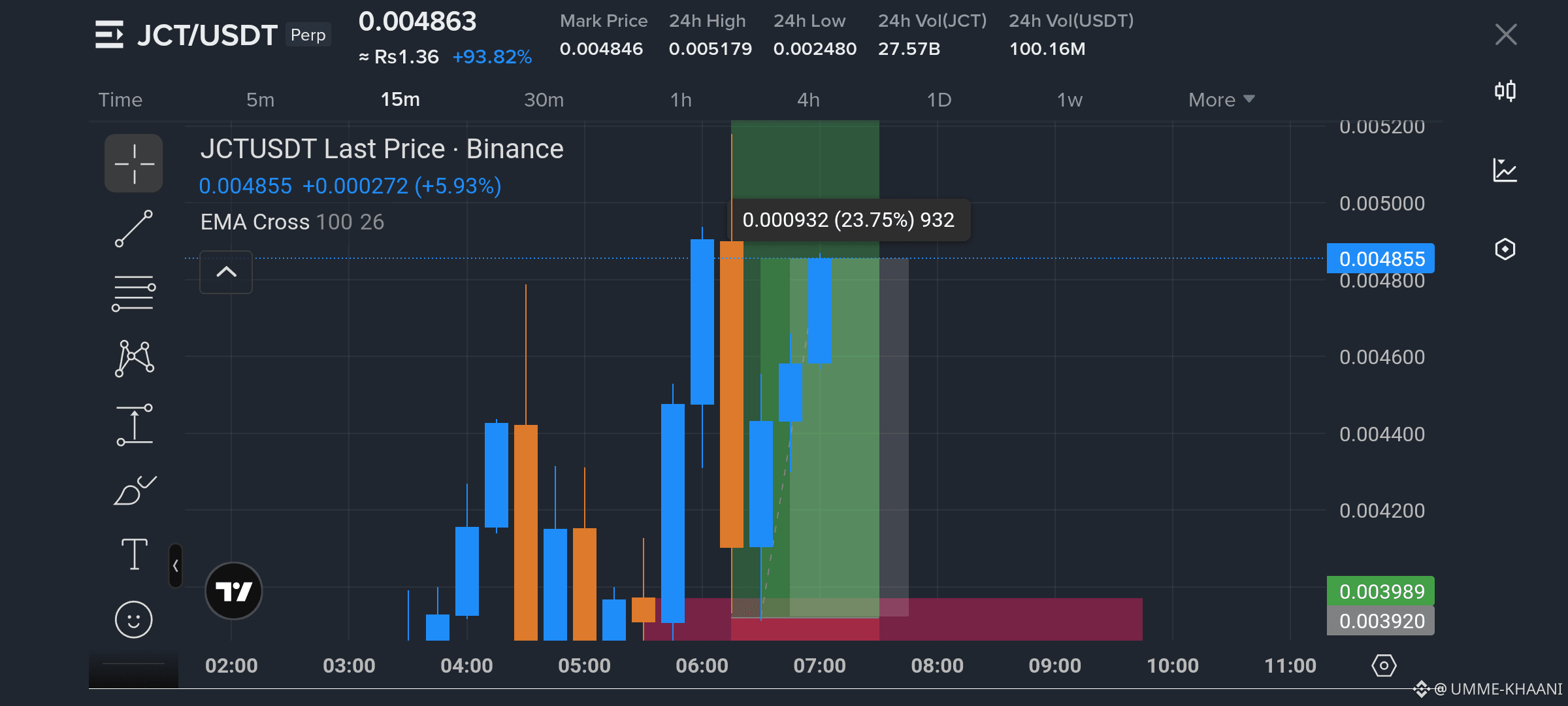Switch to the 1h timeframe

point(681,99)
